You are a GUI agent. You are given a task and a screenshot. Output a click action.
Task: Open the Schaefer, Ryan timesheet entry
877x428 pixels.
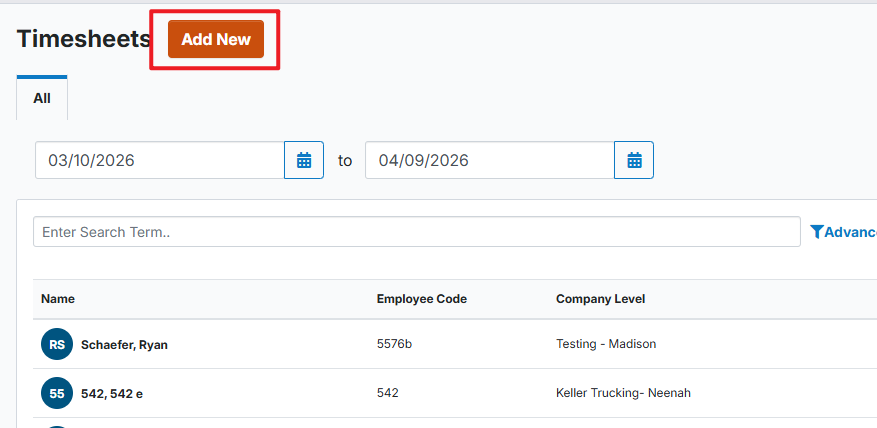click(x=124, y=344)
